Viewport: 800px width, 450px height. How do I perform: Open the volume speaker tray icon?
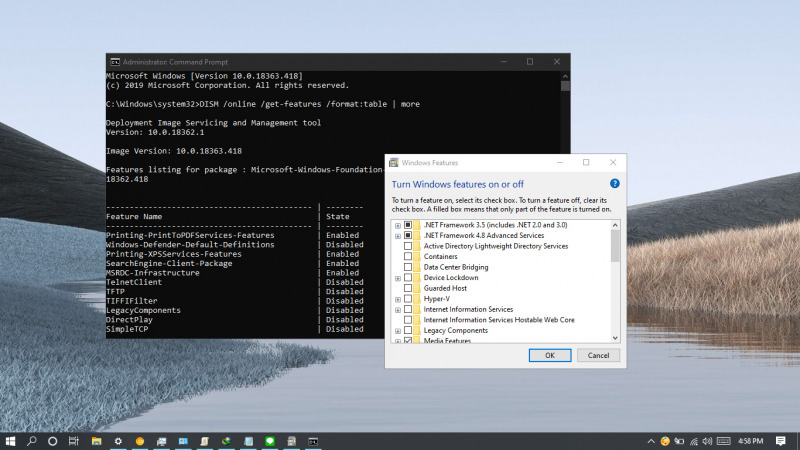(707, 441)
